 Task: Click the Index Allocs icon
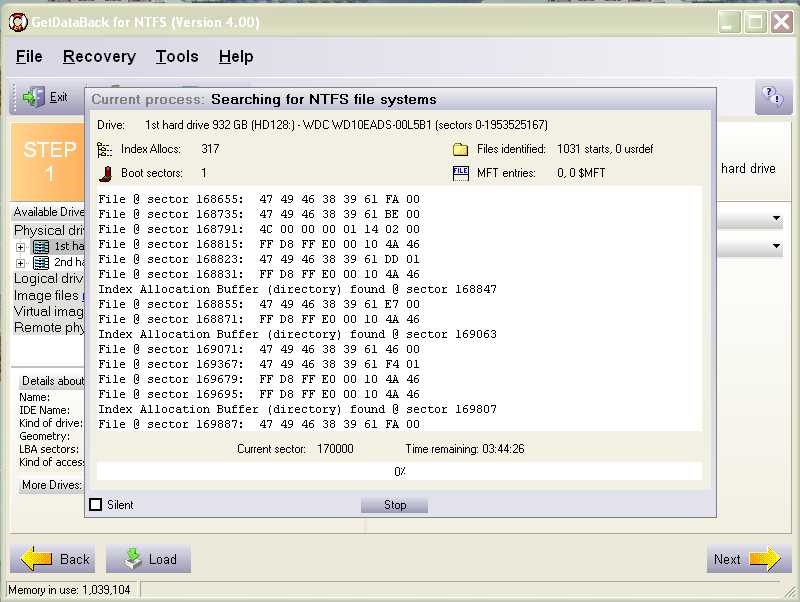pos(105,150)
